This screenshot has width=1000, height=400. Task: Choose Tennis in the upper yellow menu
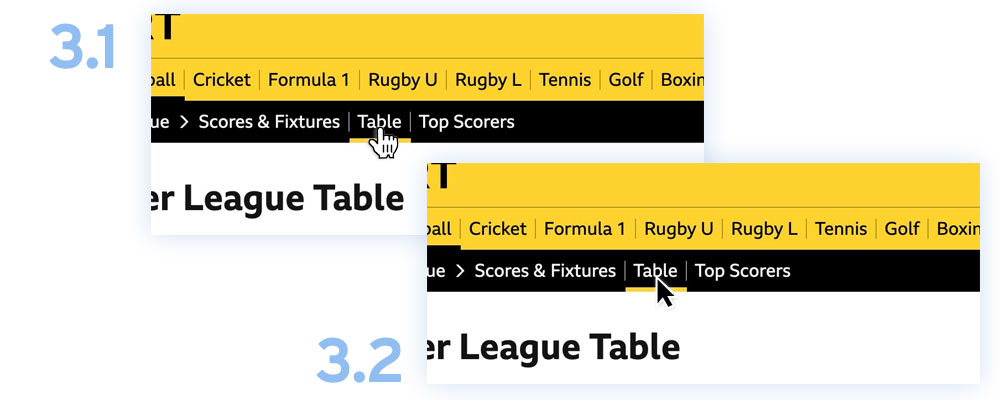click(565, 80)
